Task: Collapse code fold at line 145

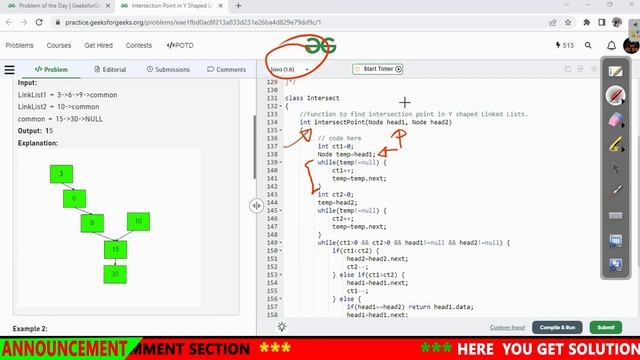Action: click(281, 211)
